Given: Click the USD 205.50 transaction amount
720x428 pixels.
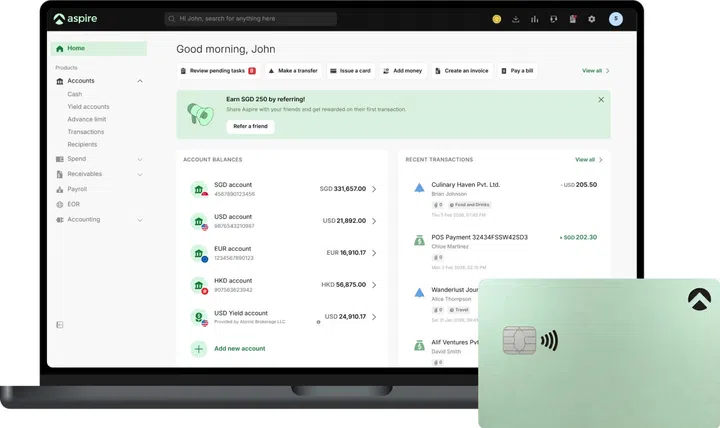Looking at the screenshot, I should click(580, 185).
